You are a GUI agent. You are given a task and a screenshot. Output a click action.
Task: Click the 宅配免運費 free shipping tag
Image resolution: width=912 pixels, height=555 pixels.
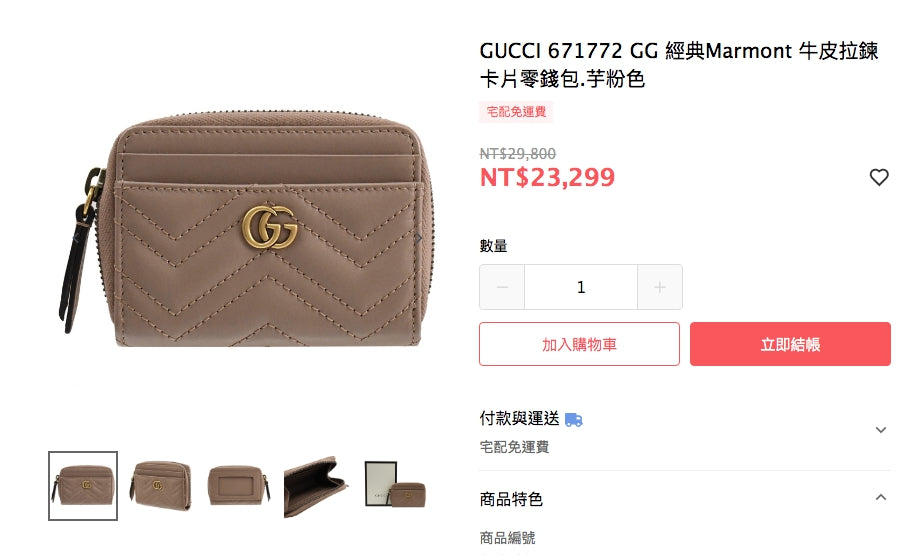pyautogui.click(x=516, y=112)
